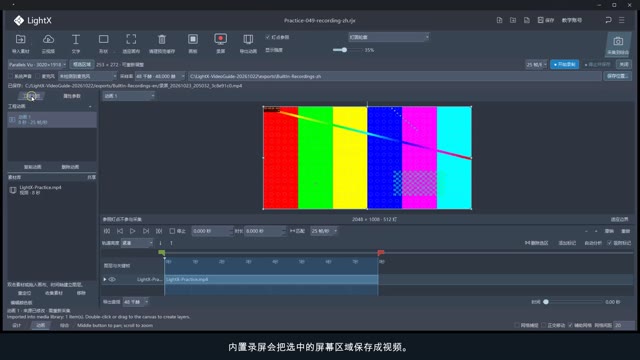Toggle the auxiliary grid checkbox in status bar

click(570, 325)
